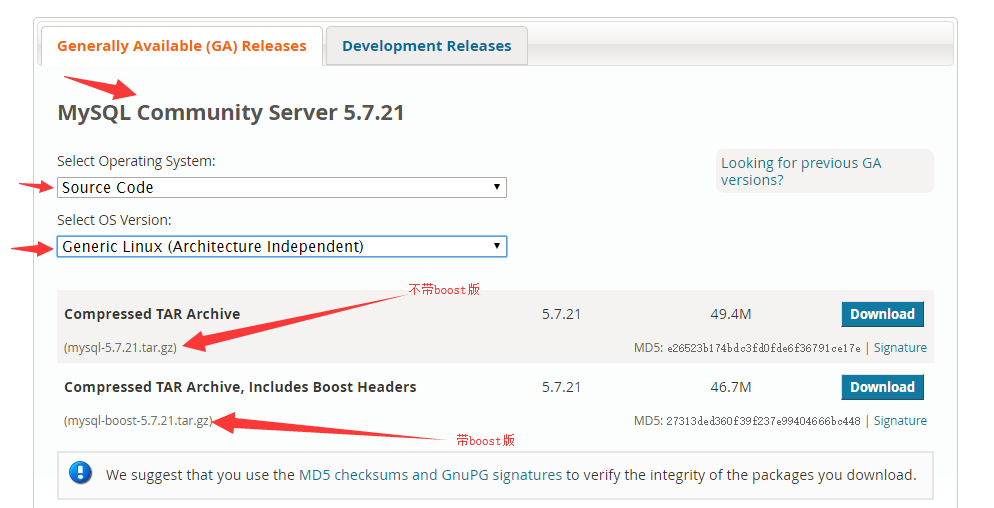Click the MD5 hash starting with e26523b174
The width and height of the screenshot is (994, 508).
(763, 348)
